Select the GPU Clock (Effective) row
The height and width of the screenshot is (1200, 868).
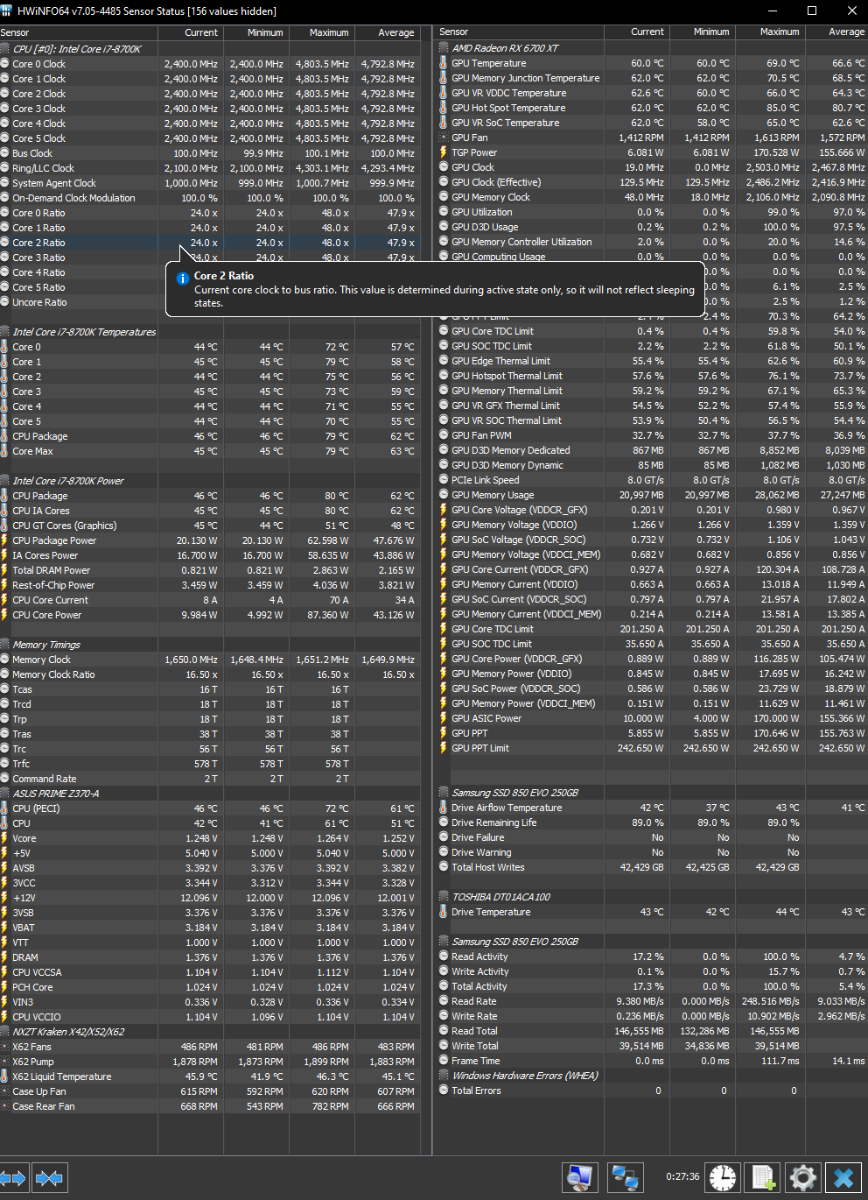pos(652,182)
